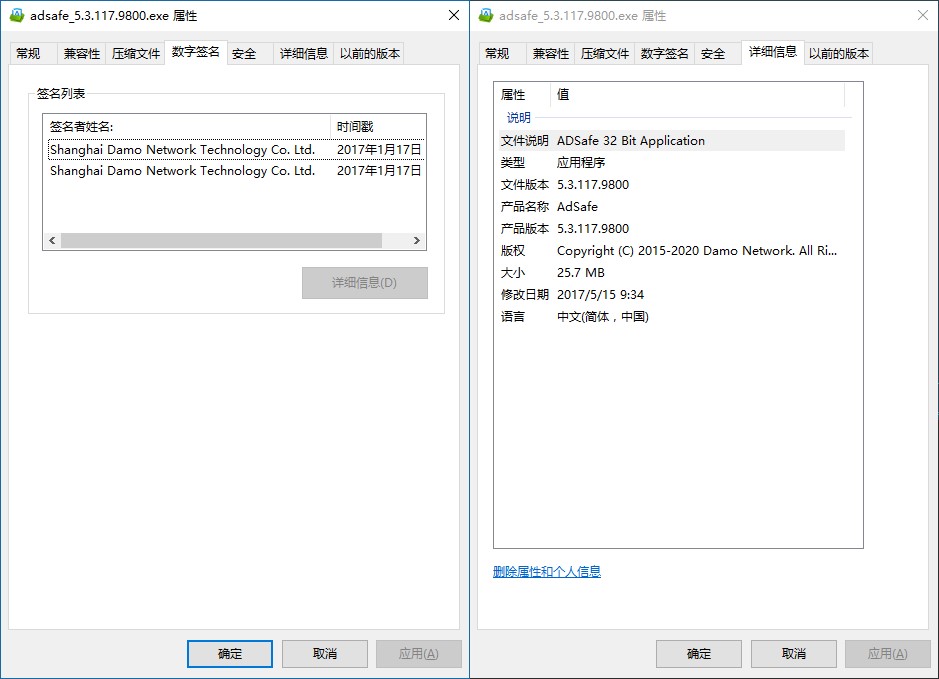
Task: Click 确定 on the left window
Action: click(229, 653)
